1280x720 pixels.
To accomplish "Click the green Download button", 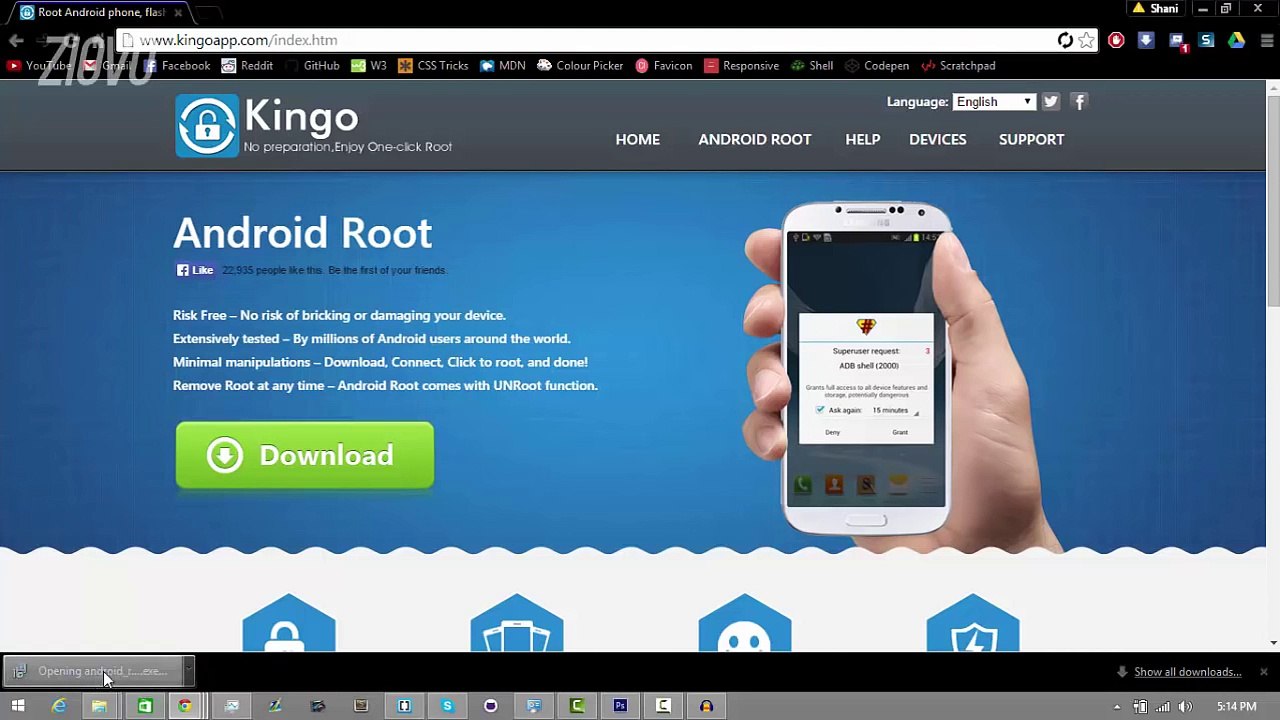I will tap(305, 455).
